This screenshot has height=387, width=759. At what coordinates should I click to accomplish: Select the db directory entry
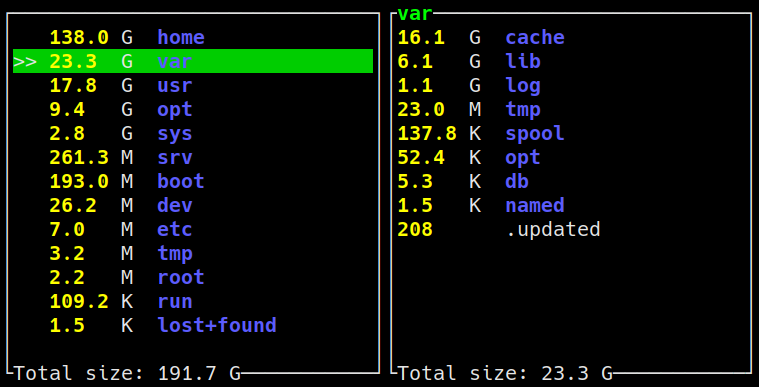point(571,181)
